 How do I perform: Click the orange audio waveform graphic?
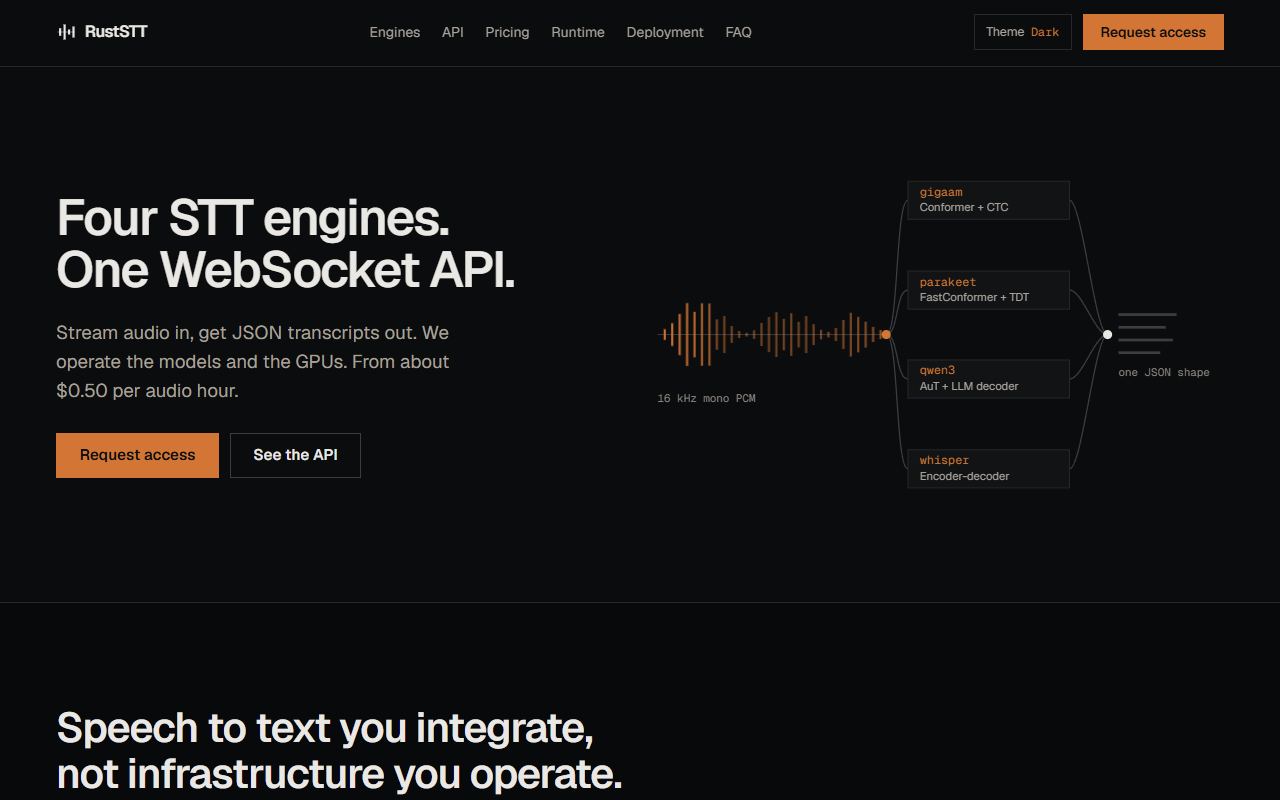point(775,334)
